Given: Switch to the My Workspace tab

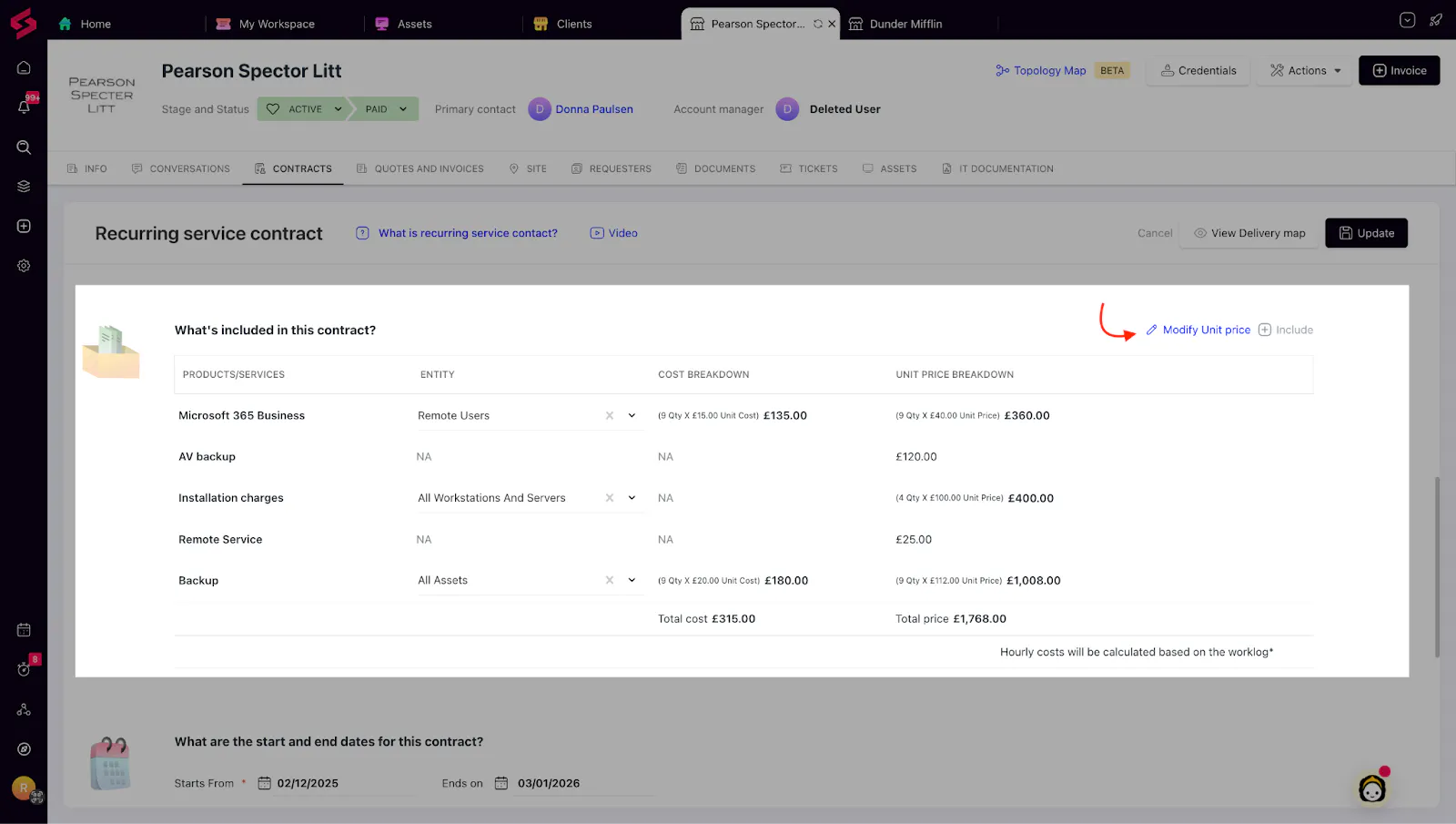Looking at the screenshot, I should tap(266, 24).
